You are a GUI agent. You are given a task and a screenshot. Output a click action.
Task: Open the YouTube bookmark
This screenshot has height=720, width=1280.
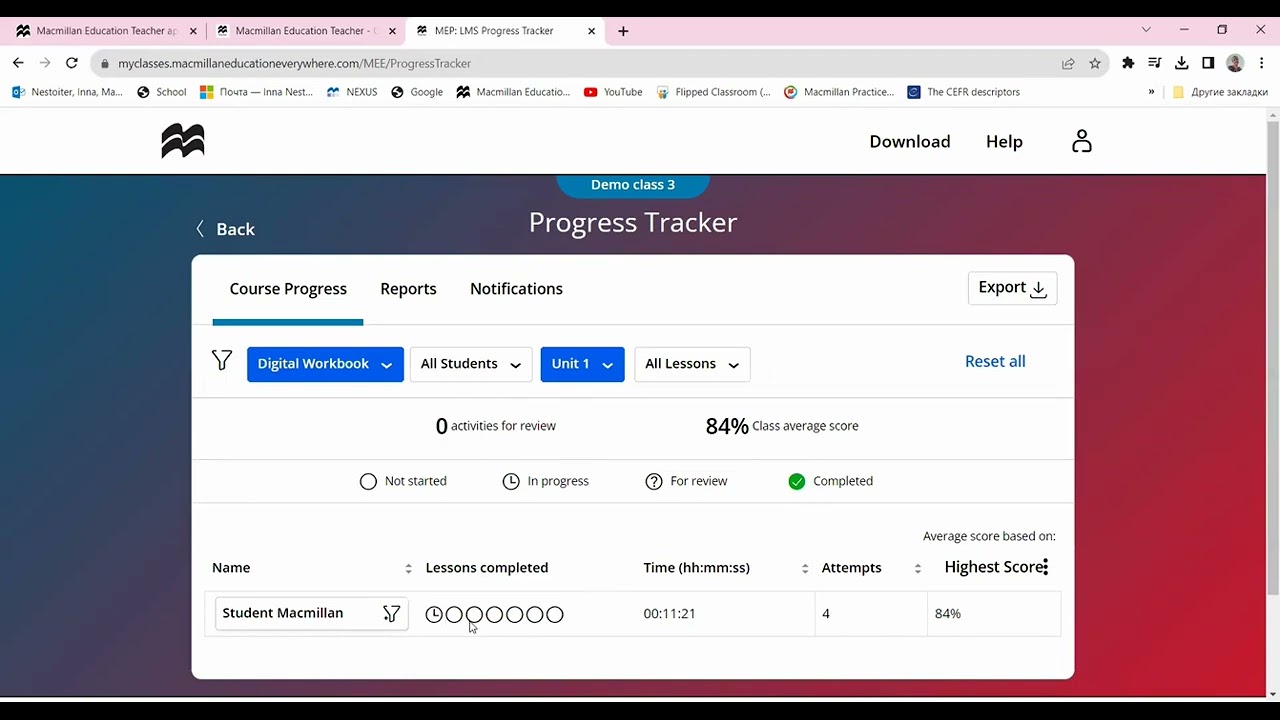pyautogui.click(x=613, y=92)
